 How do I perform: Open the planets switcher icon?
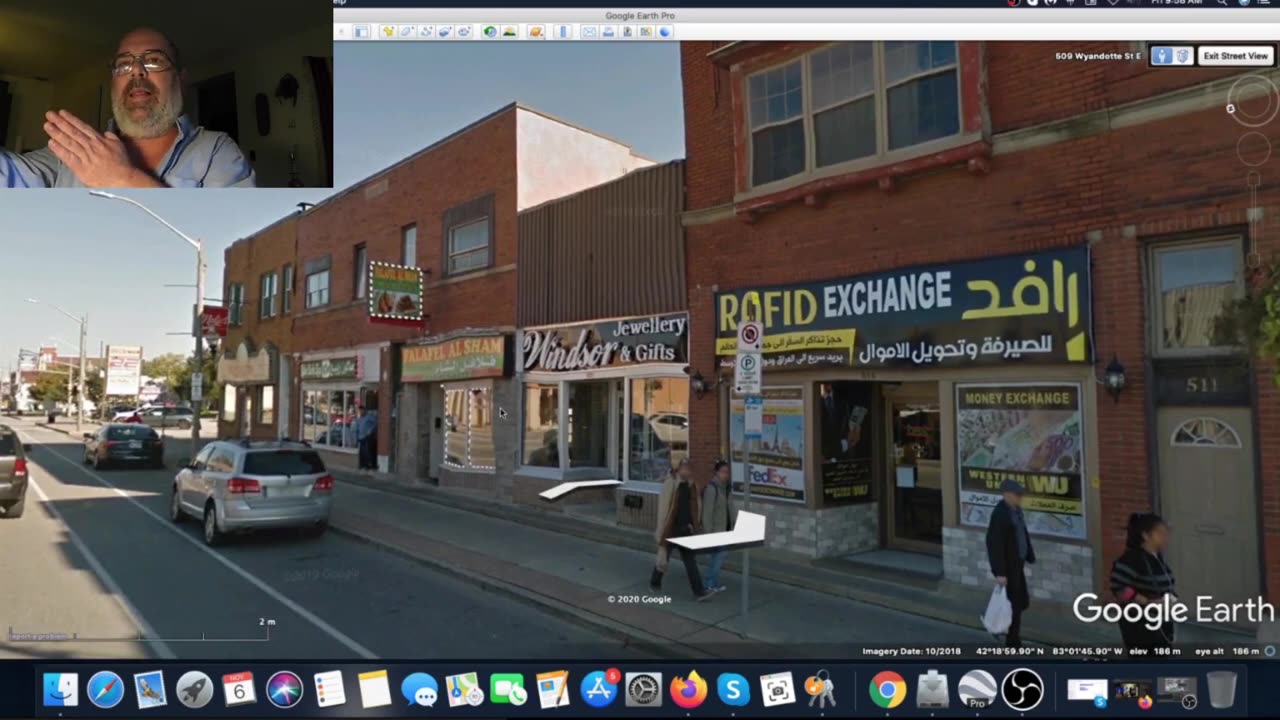[x=536, y=32]
